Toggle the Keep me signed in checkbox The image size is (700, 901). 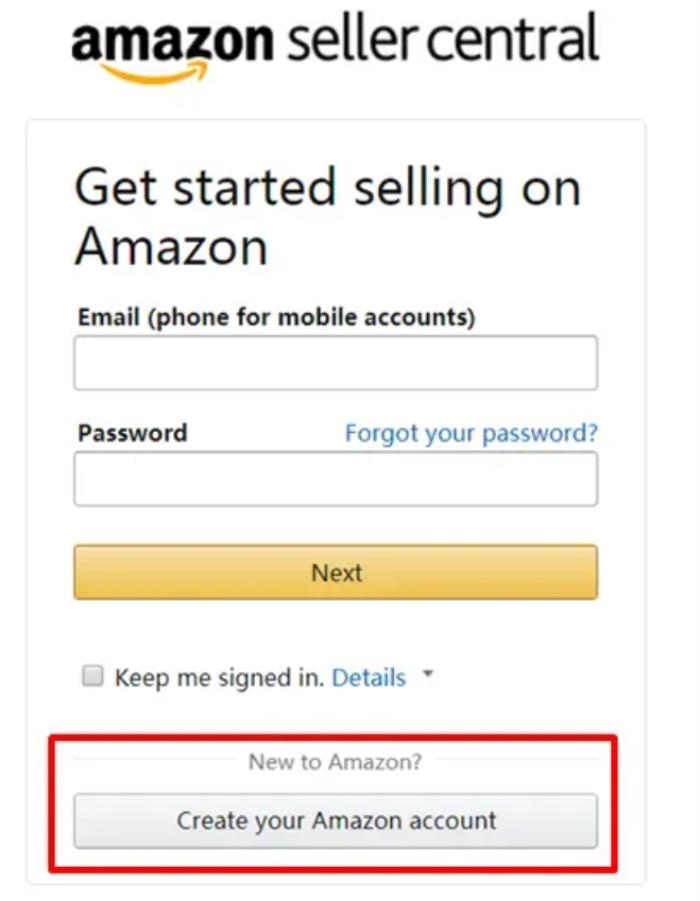(92, 677)
